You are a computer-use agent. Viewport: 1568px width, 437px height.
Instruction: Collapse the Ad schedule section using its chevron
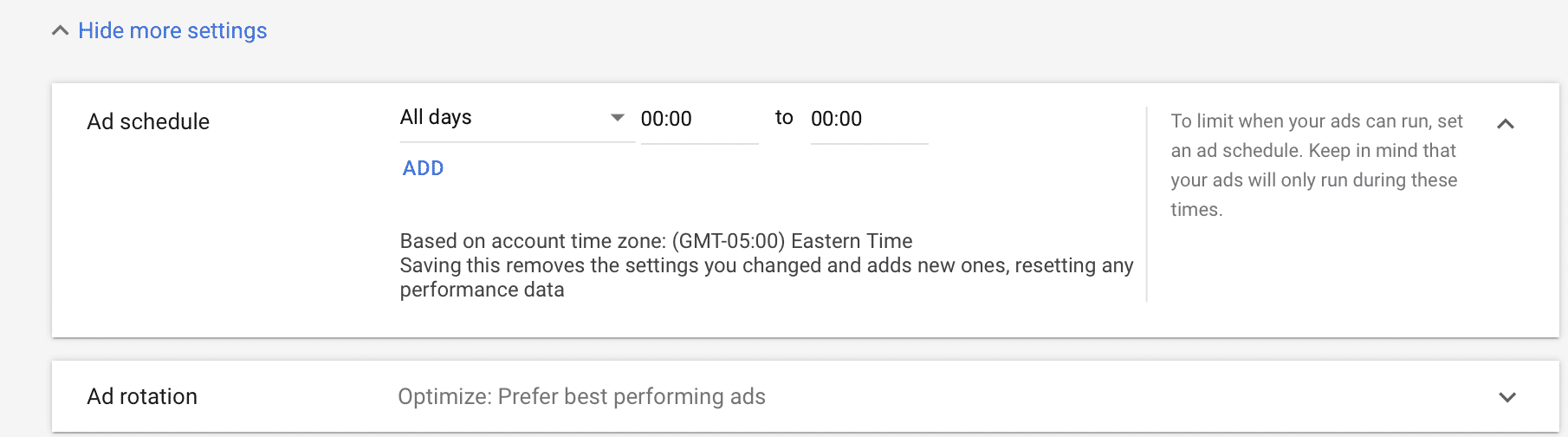1506,124
